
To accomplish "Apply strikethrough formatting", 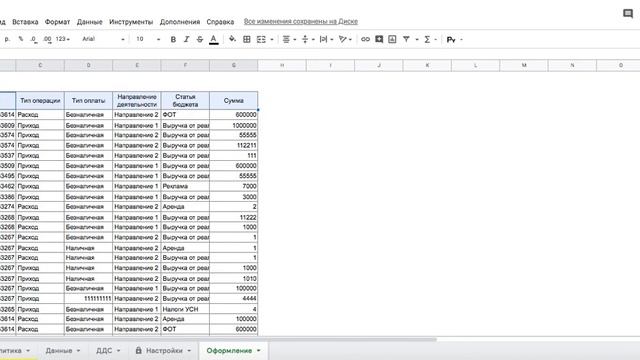I will (200, 39).
